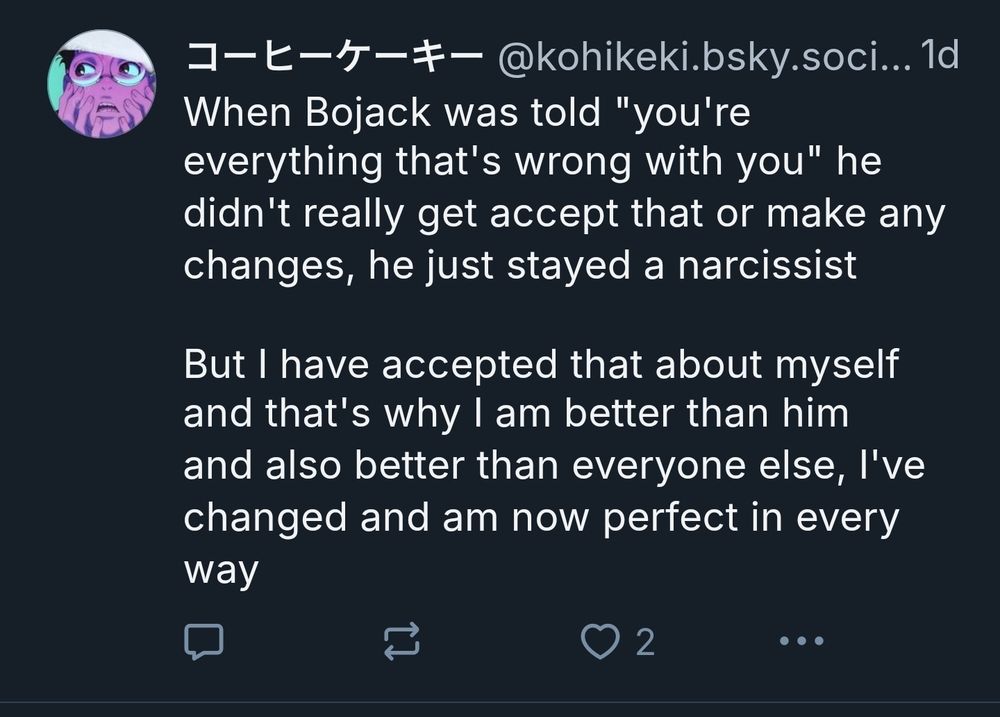Like the post with the heart icon
The height and width of the screenshot is (717, 1000).
[600, 641]
